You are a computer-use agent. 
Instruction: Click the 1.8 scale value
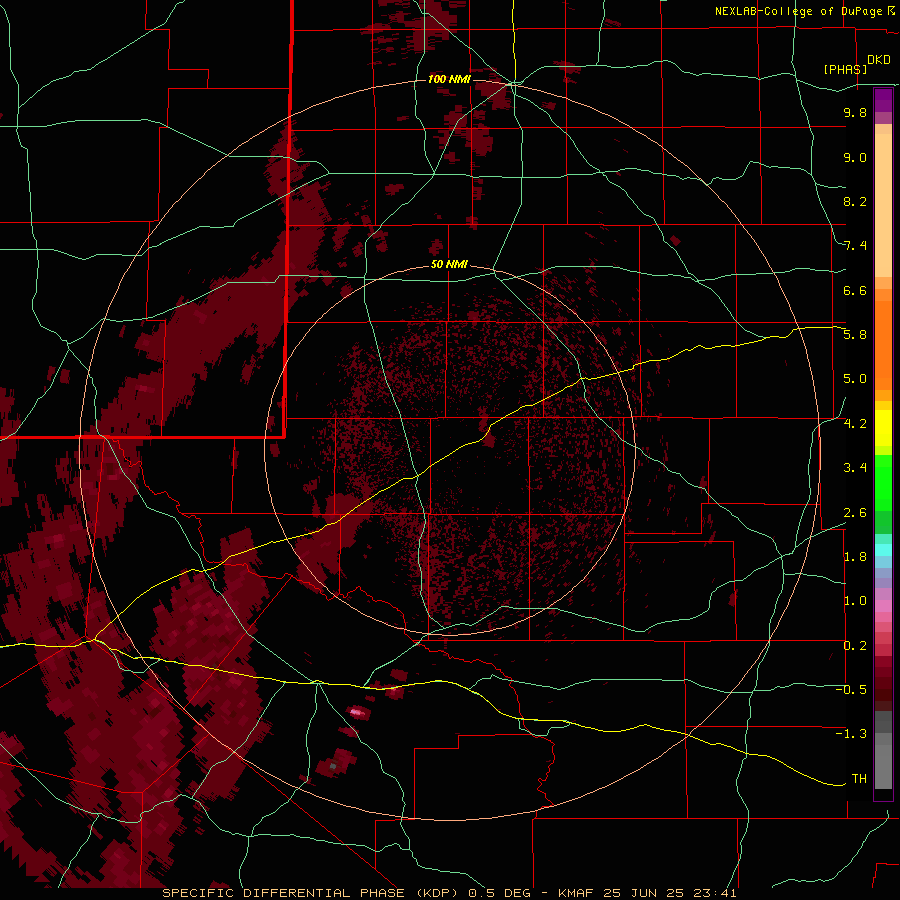point(855,557)
